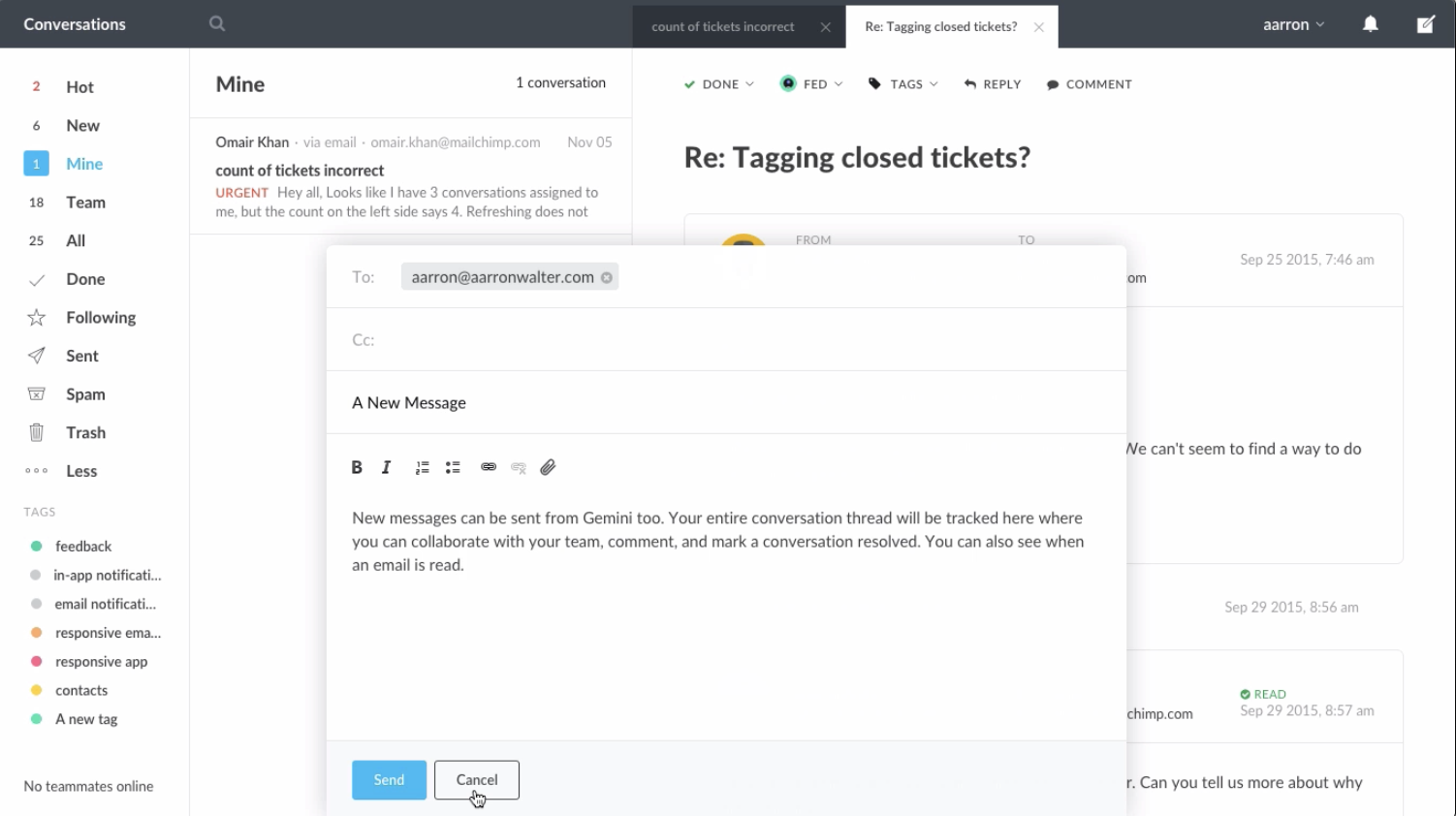
Task: Attach a file with the paperclip icon
Action: pos(549,467)
